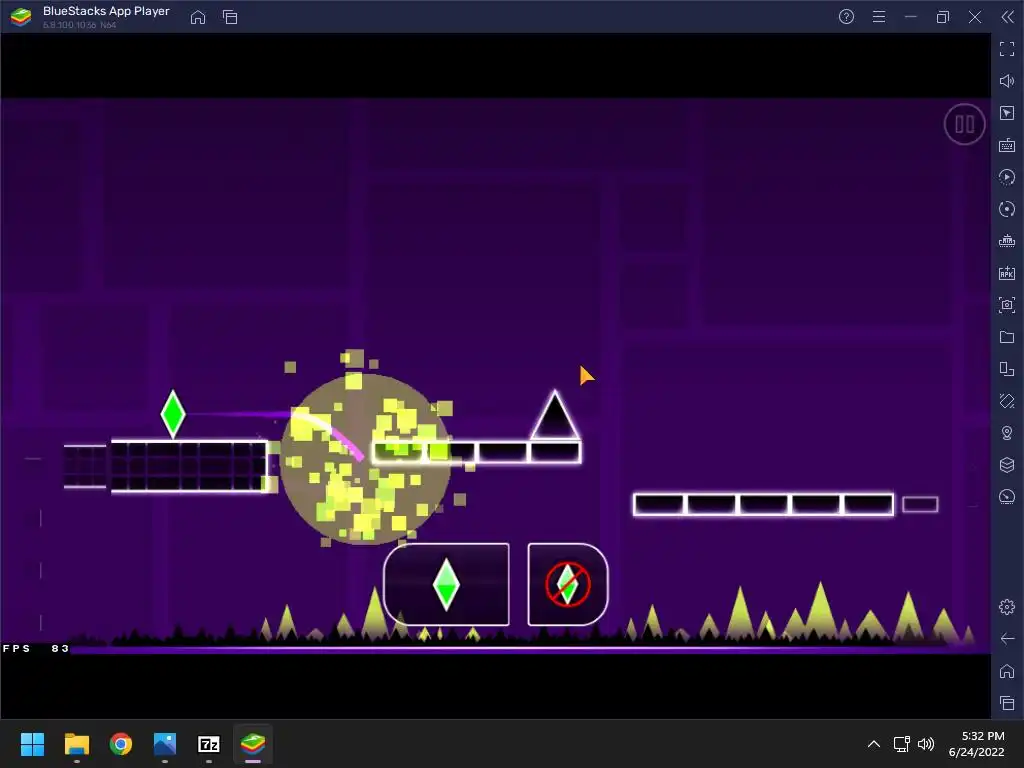Click the shake device icon
The width and height of the screenshot is (1024, 768).
[x=1007, y=401]
